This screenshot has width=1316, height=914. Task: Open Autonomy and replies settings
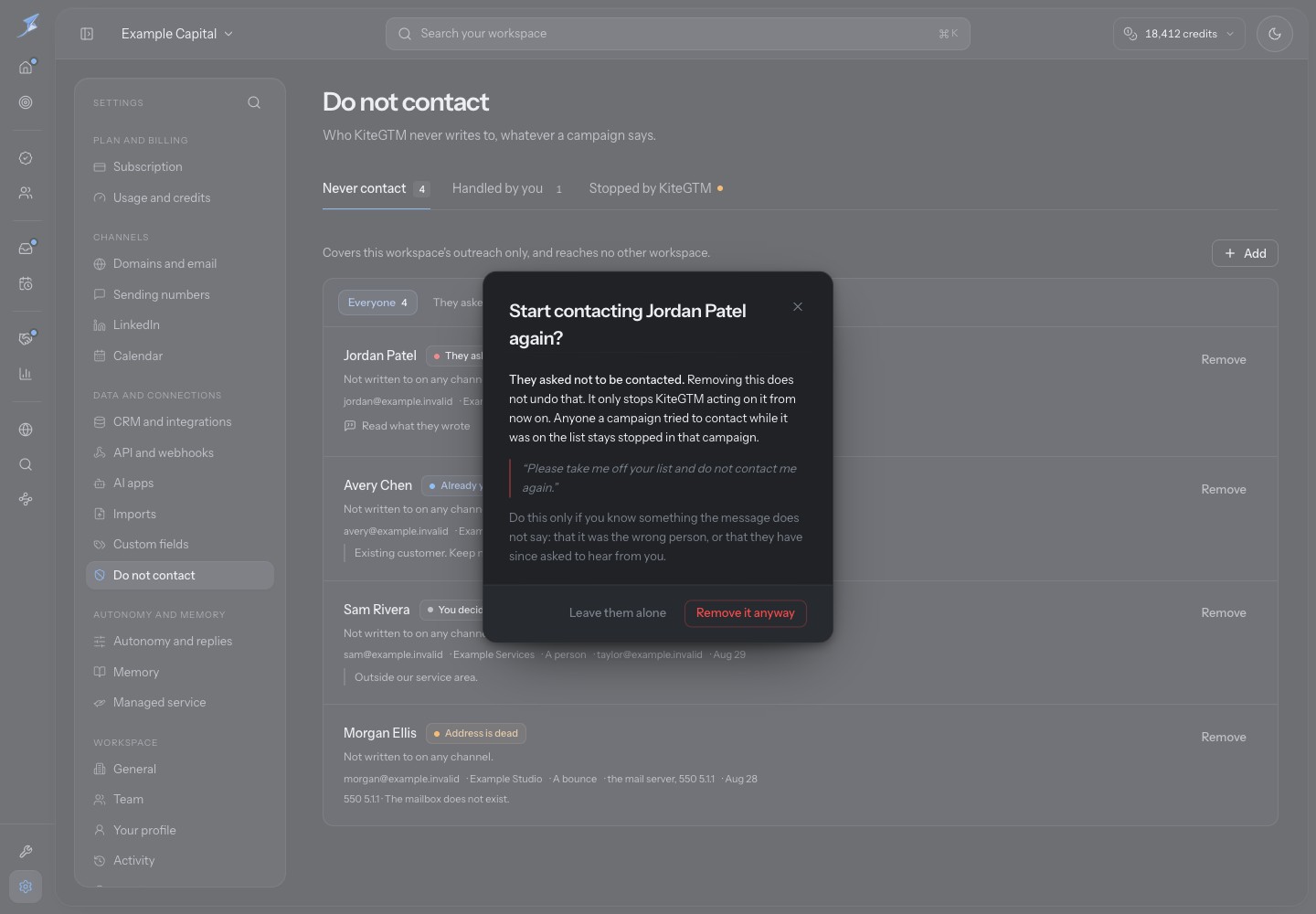180,642
